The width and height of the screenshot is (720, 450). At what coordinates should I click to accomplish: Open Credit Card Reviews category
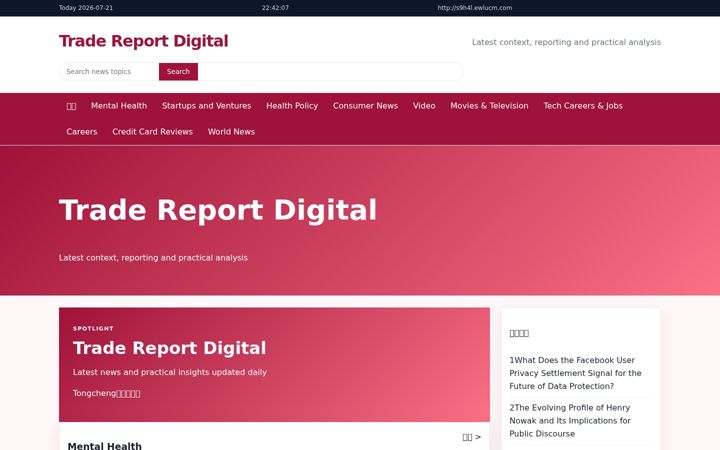point(152,132)
